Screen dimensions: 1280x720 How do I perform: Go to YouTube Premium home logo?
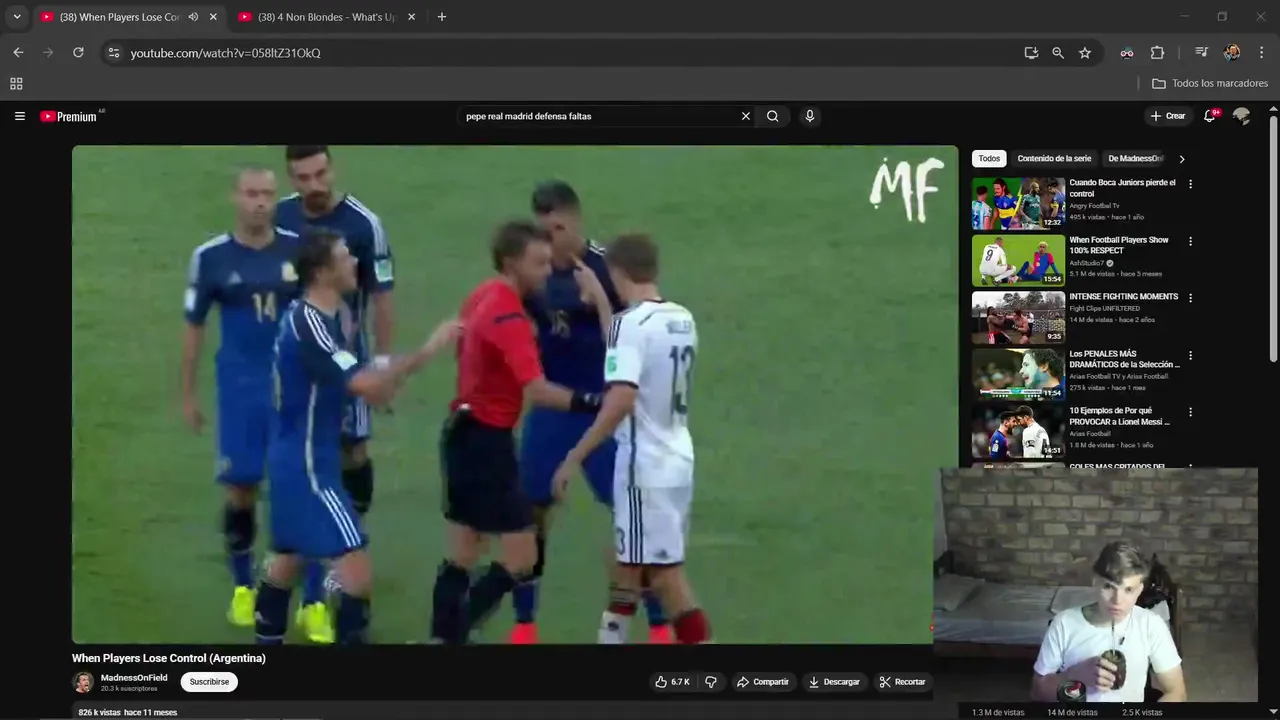[70, 116]
